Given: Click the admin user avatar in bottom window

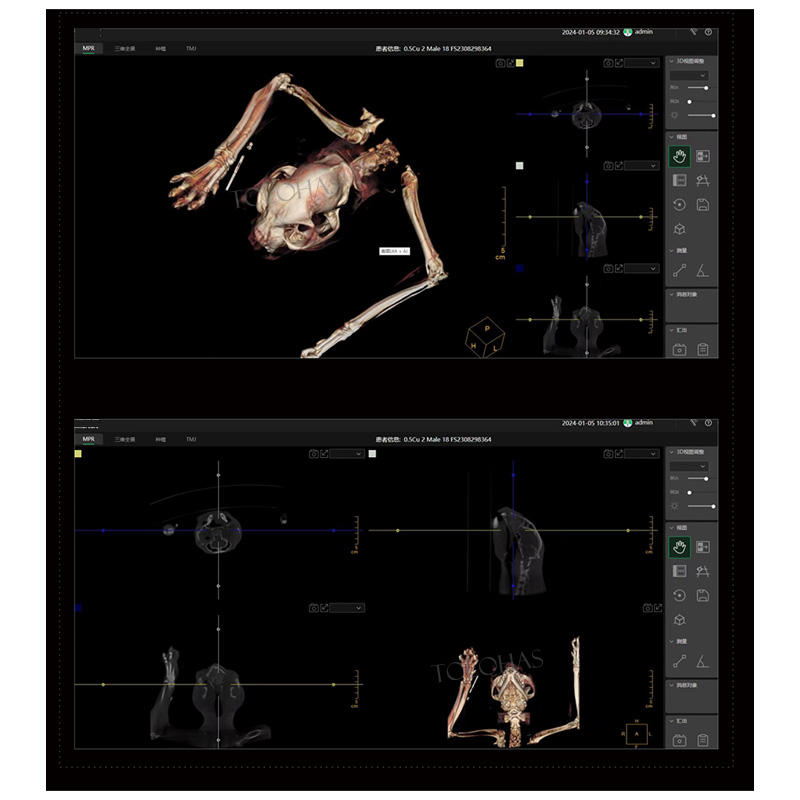Looking at the screenshot, I should [x=628, y=423].
